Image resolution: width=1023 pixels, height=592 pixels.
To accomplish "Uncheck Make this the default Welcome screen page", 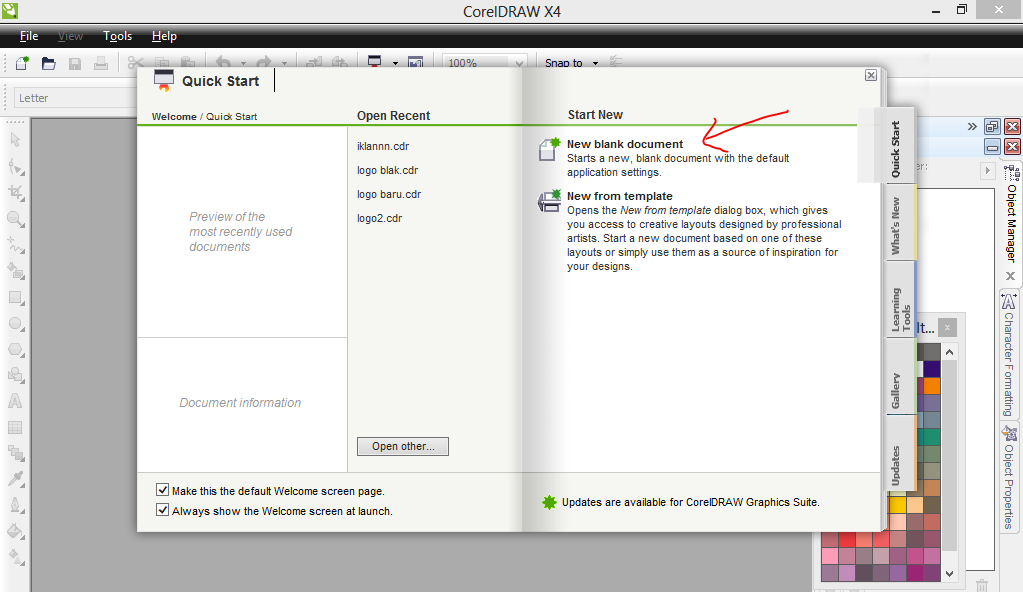I will point(162,490).
